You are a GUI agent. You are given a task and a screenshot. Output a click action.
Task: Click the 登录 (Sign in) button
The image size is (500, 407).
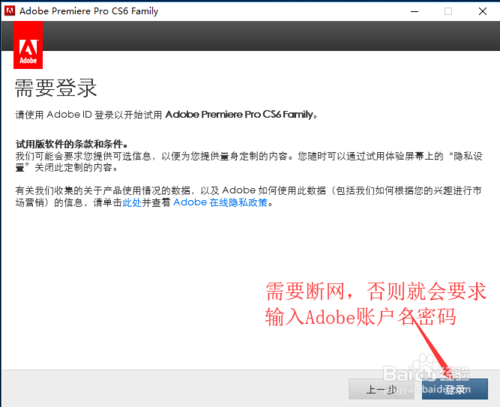pyautogui.click(x=455, y=389)
